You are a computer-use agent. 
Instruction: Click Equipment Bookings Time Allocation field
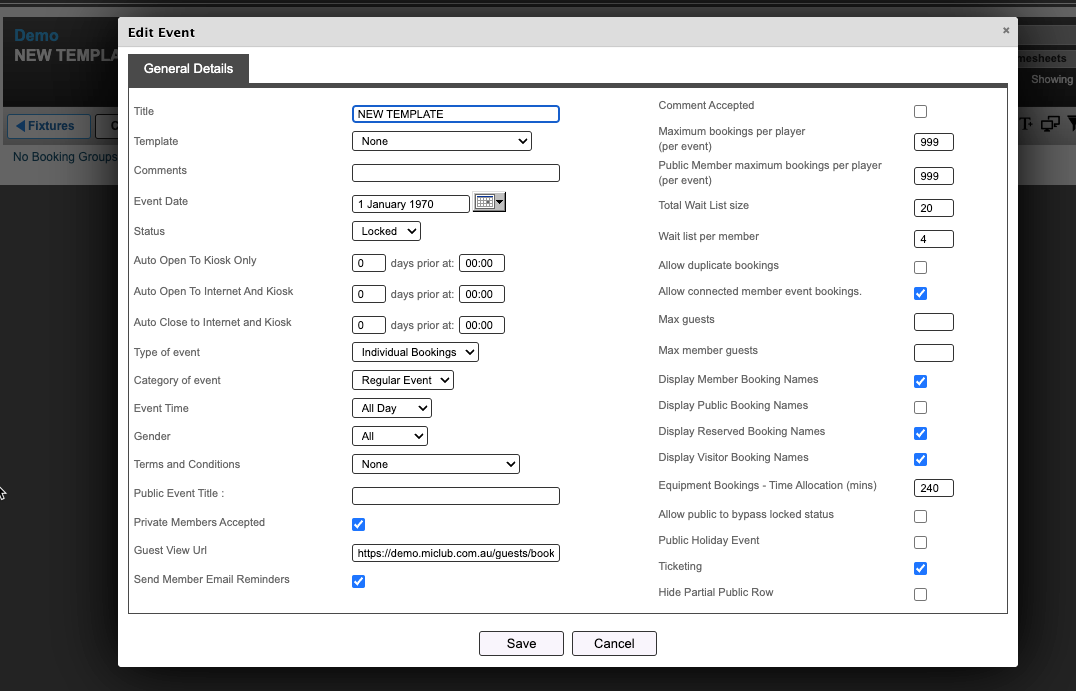pyautogui.click(x=933, y=488)
